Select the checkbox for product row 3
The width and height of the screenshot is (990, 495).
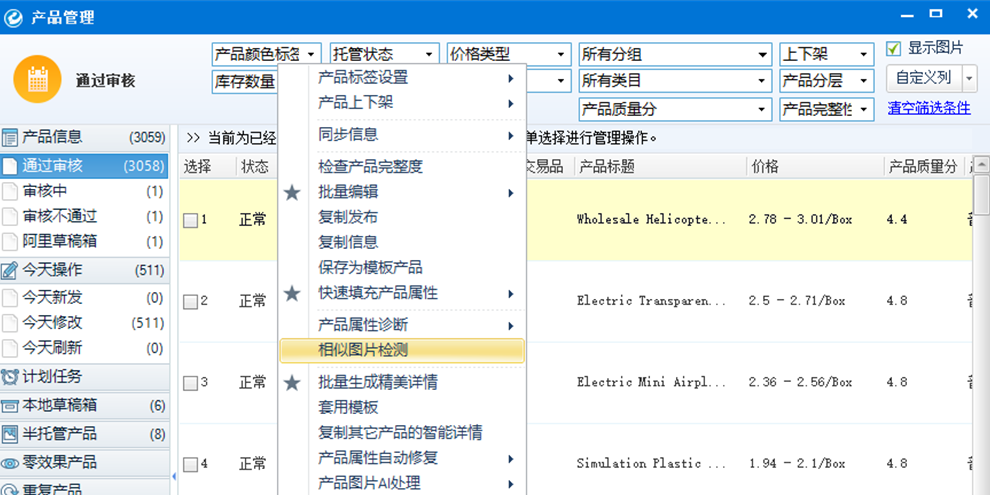(190, 383)
